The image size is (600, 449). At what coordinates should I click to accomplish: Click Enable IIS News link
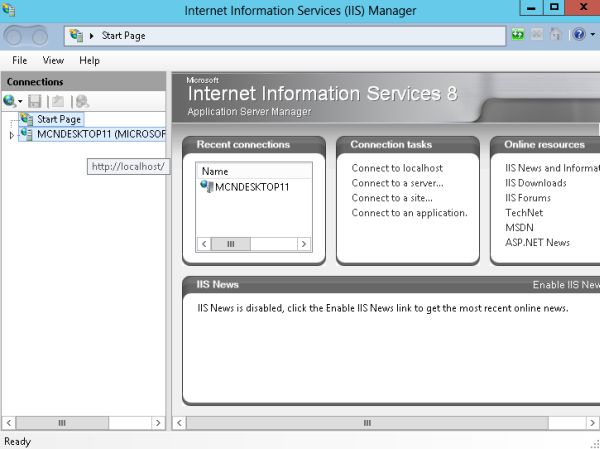(566, 285)
